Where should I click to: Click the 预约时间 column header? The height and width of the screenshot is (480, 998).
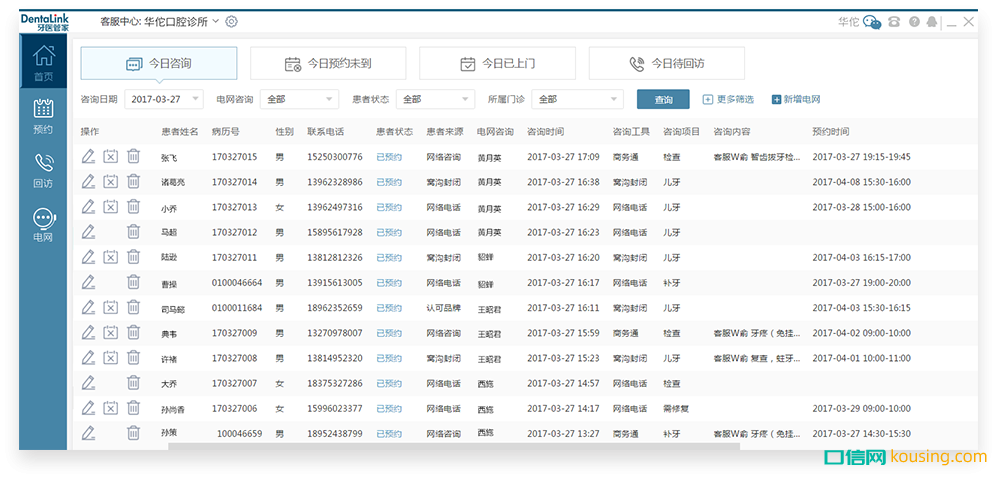coord(831,132)
